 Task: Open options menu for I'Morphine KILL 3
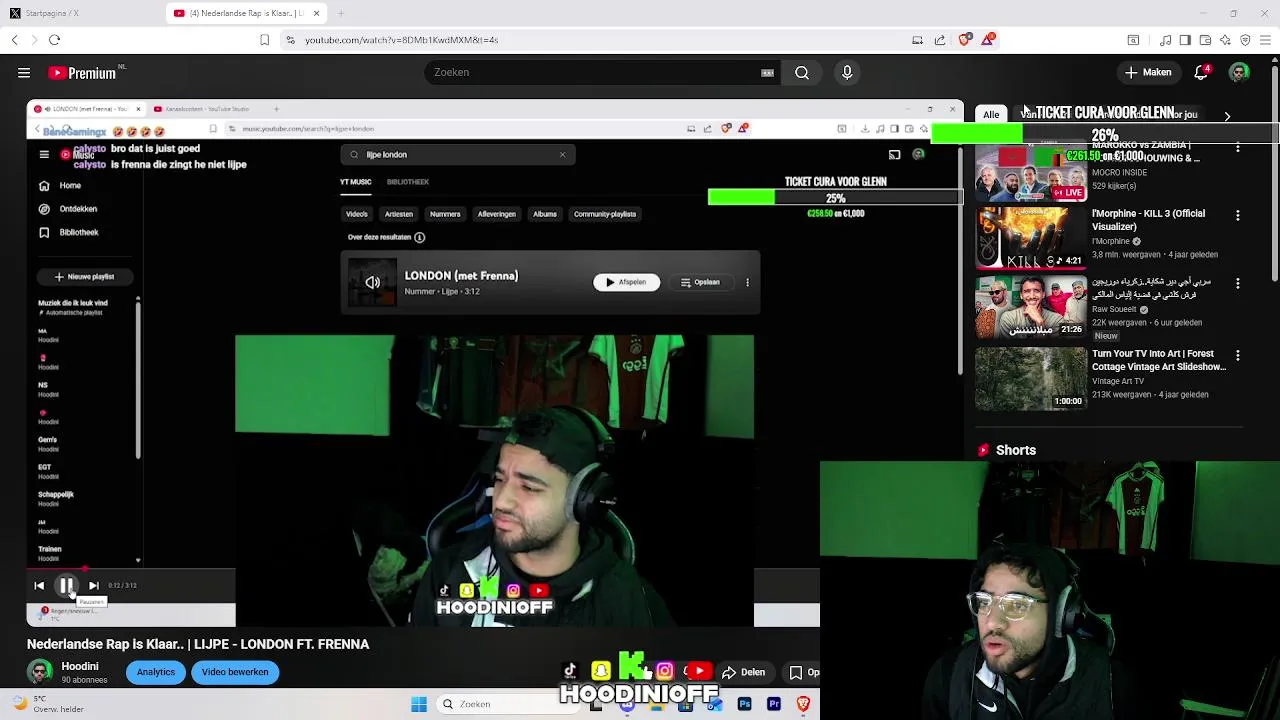[x=1238, y=215]
